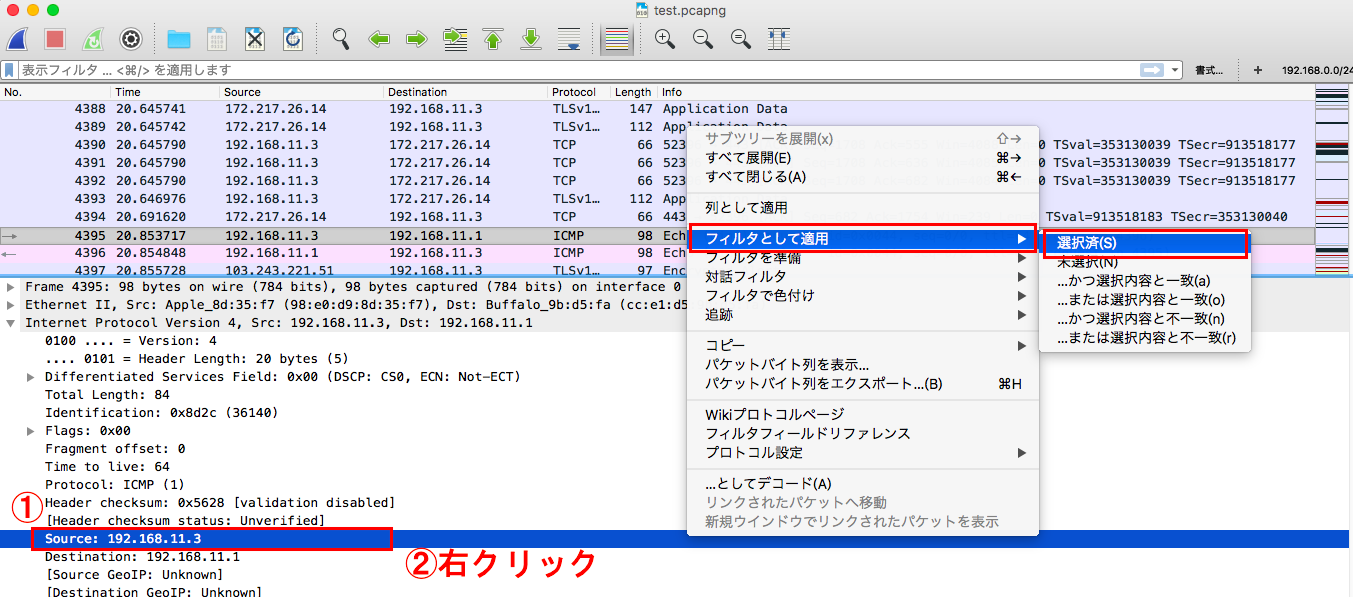1353x597 pixels.
Task: Sort by the No. column header
Action: pyautogui.click(x=56, y=92)
